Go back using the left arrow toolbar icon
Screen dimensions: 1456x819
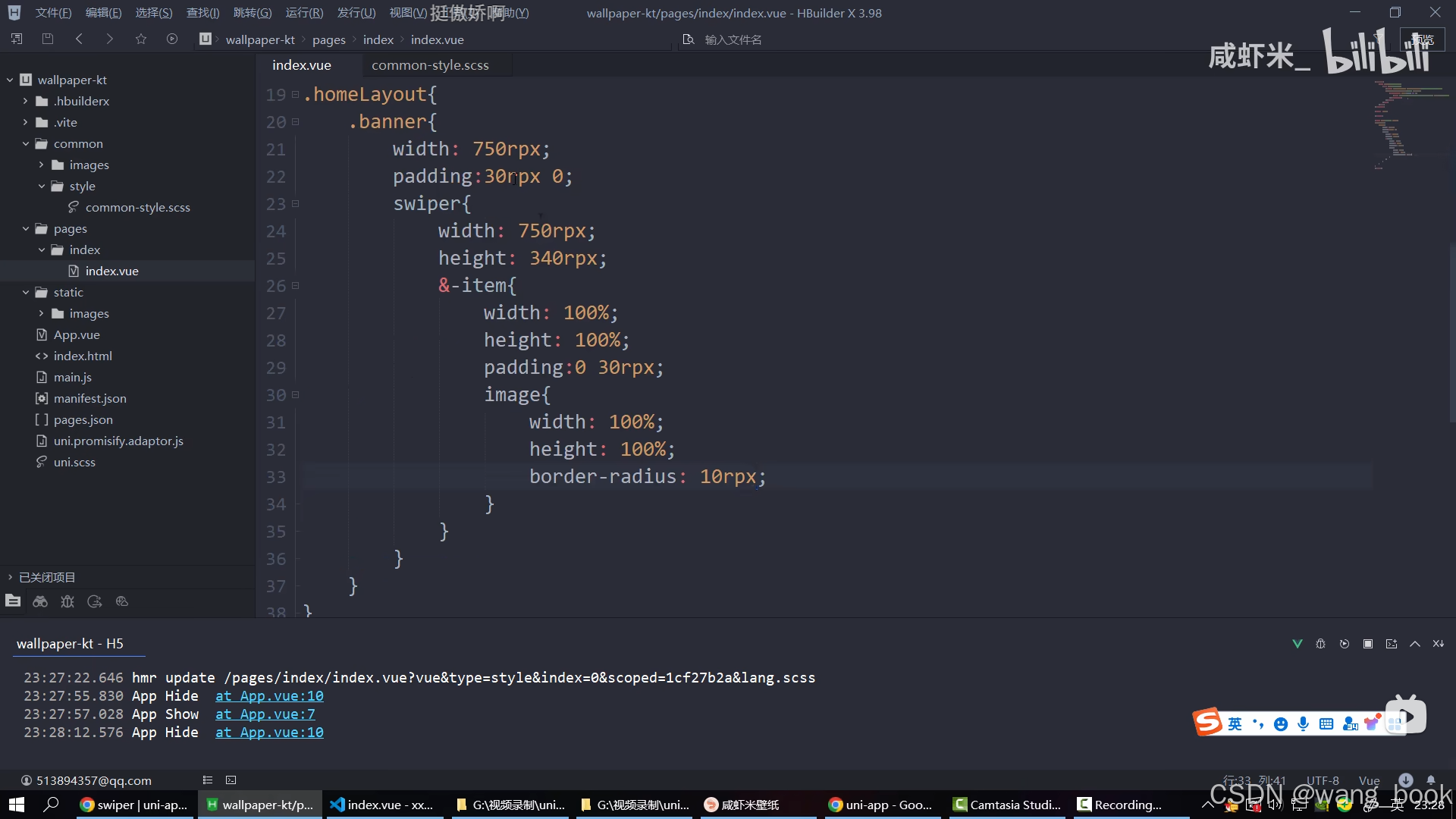[79, 39]
